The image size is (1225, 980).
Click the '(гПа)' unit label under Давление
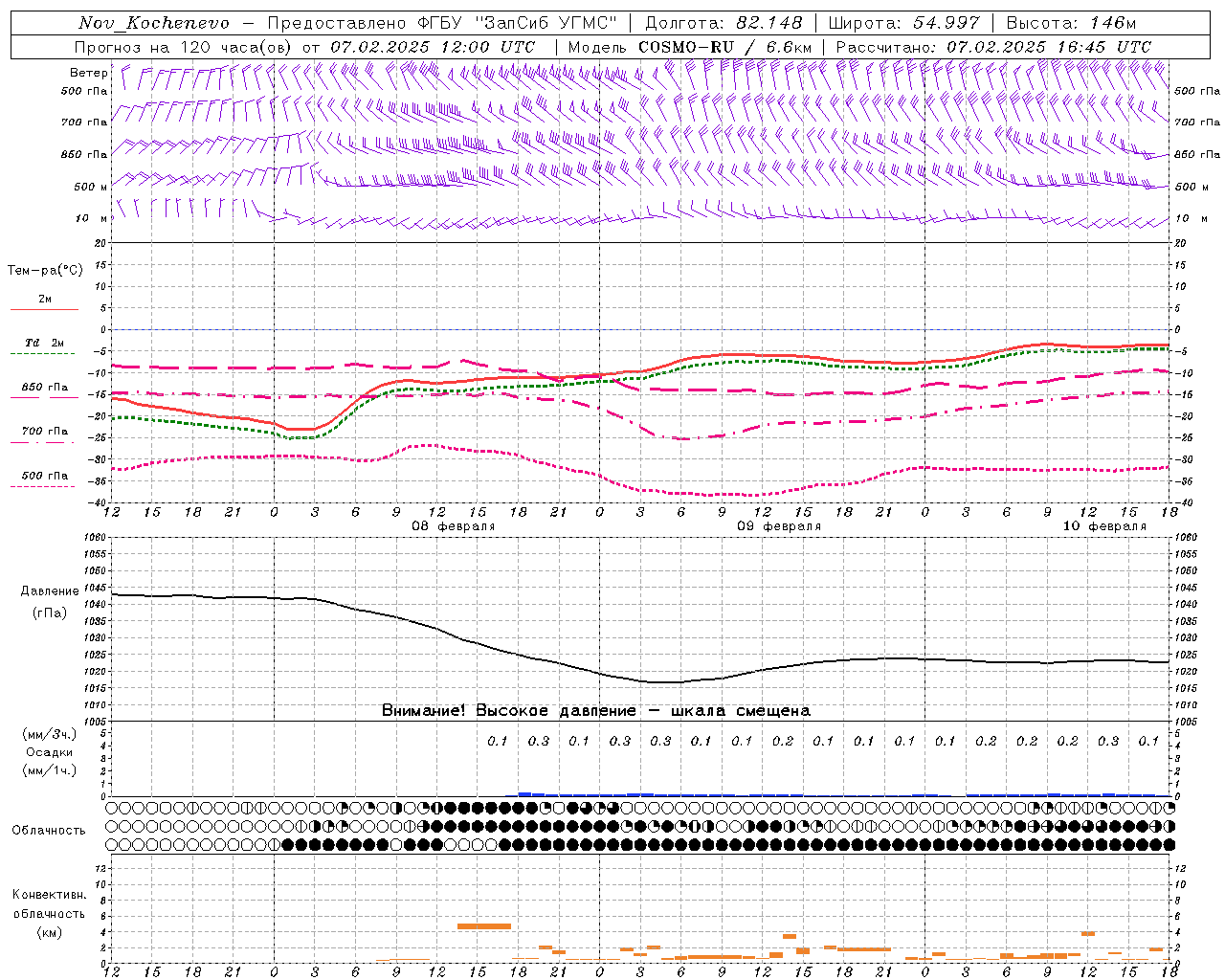[x=50, y=613]
